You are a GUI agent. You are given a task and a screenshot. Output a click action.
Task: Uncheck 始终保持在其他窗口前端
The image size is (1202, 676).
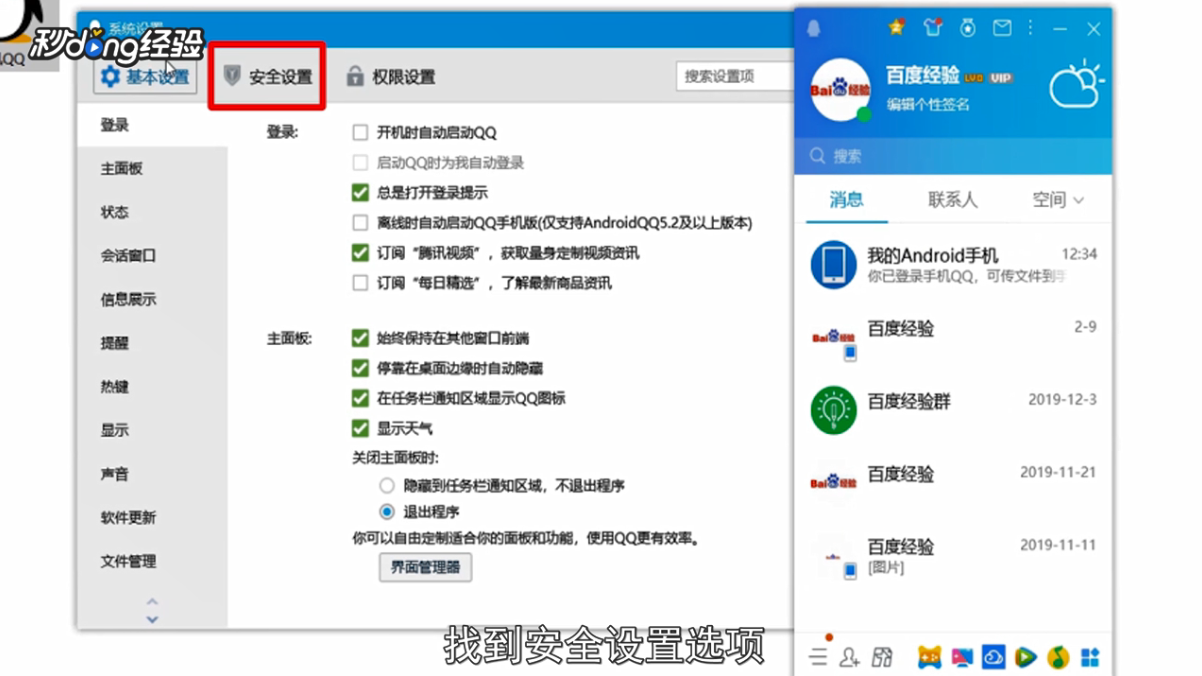360,338
